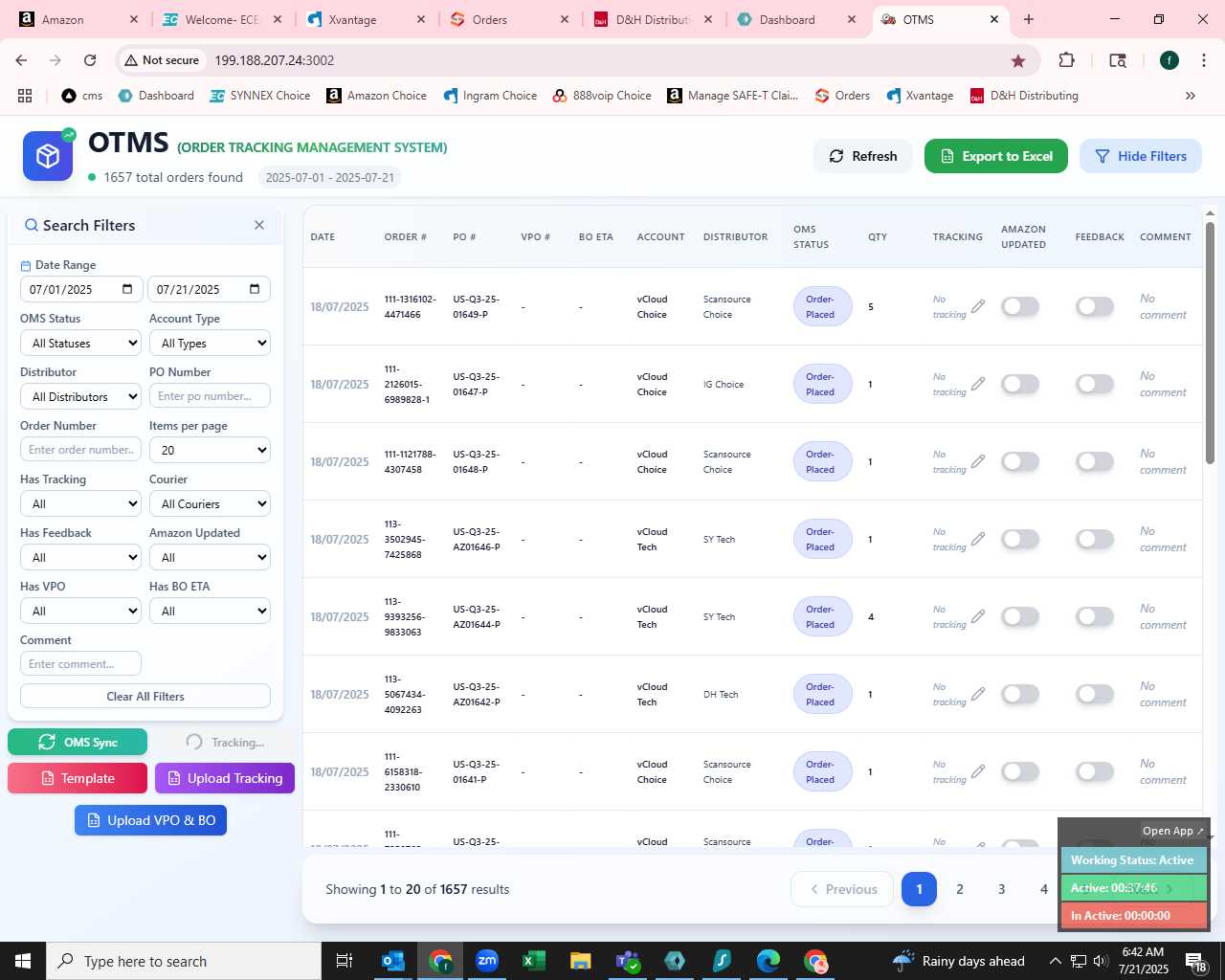1225x980 pixels.
Task: Toggle Amazon Updated for PO US-Q3-25-01647-P
Action: click(x=1020, y=384)
